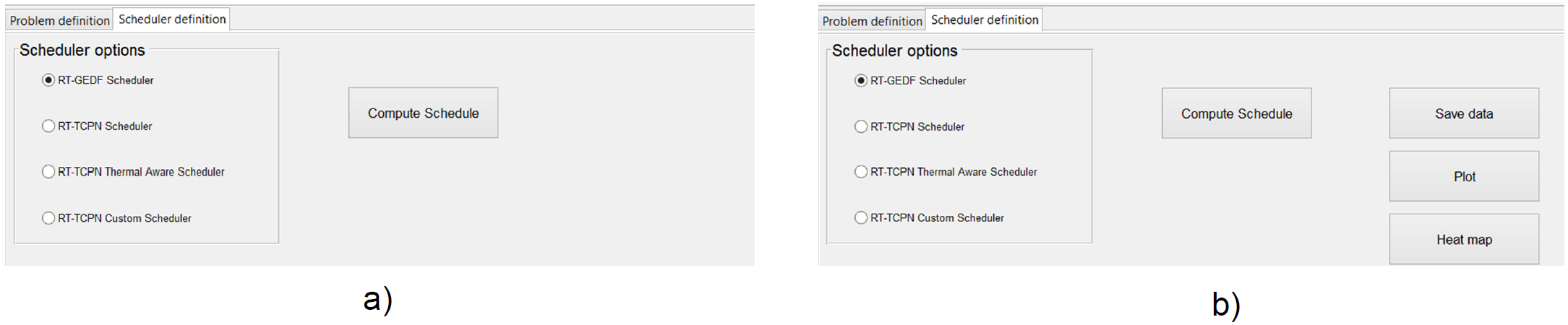Image resolution: width=1568 pixels, height=325 pixels.
Task: Open the Plot button
Action: (x=1464, y=176)
